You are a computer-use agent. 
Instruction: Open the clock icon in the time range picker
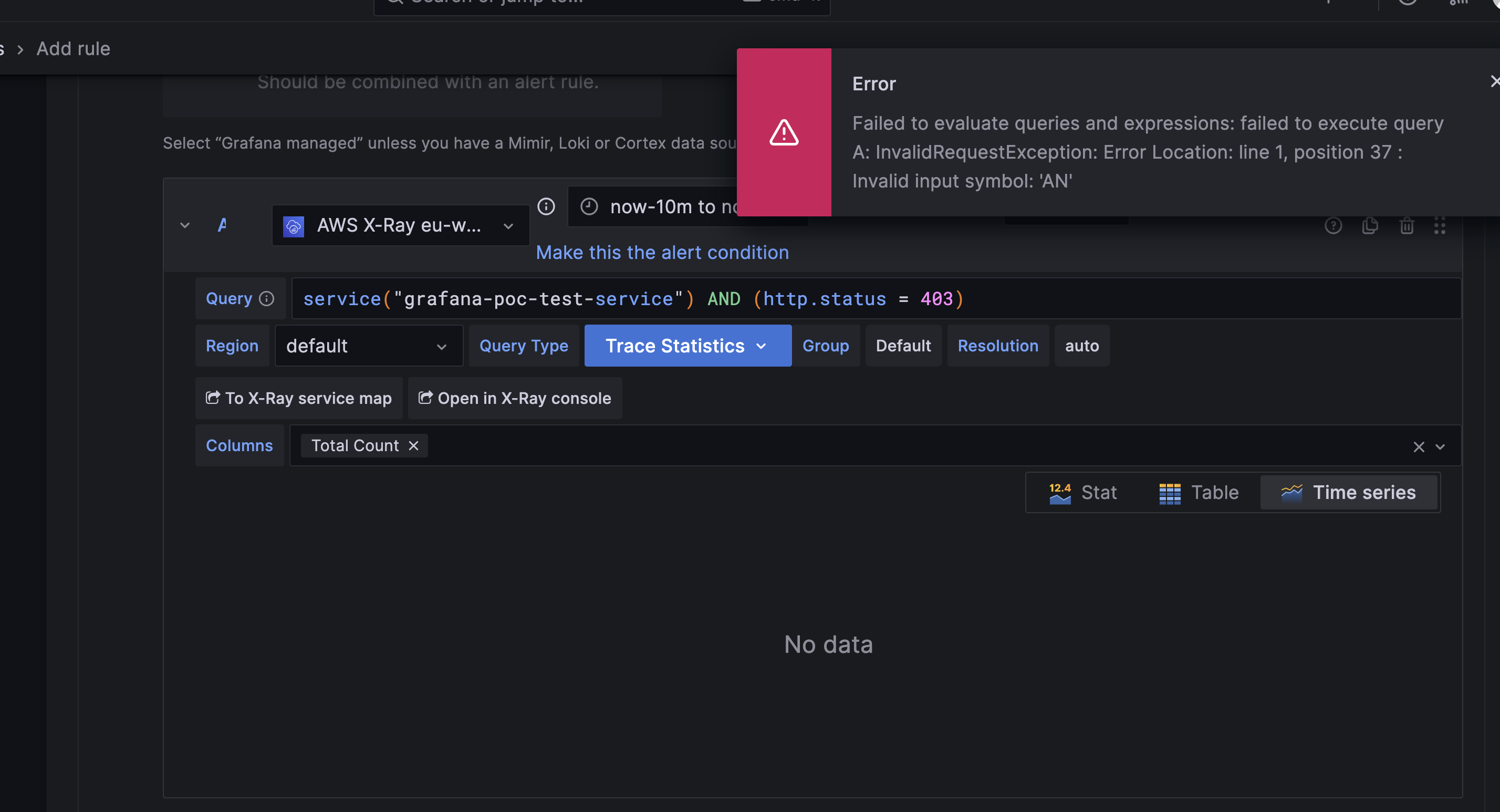589,206
